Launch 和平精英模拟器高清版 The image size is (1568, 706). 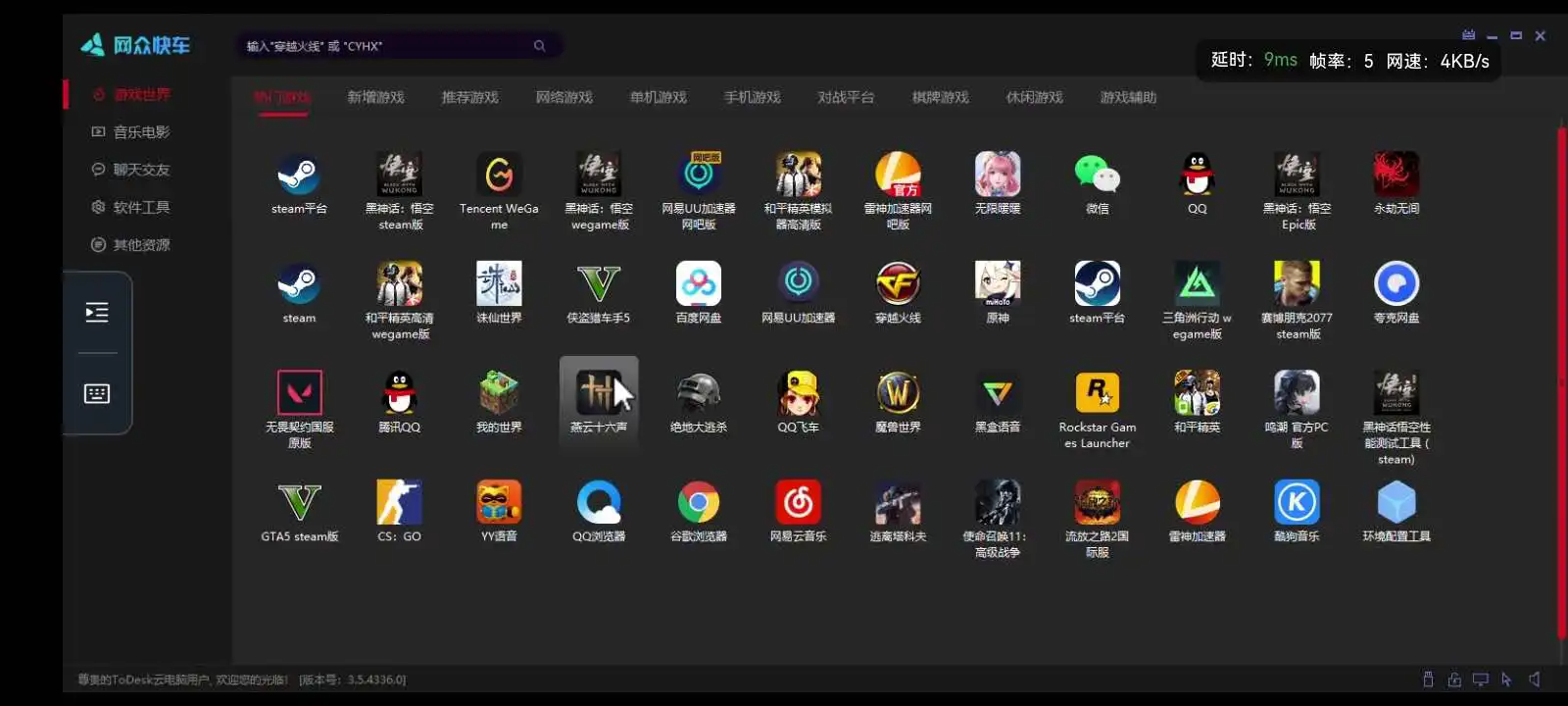click(x=799, y=175)
